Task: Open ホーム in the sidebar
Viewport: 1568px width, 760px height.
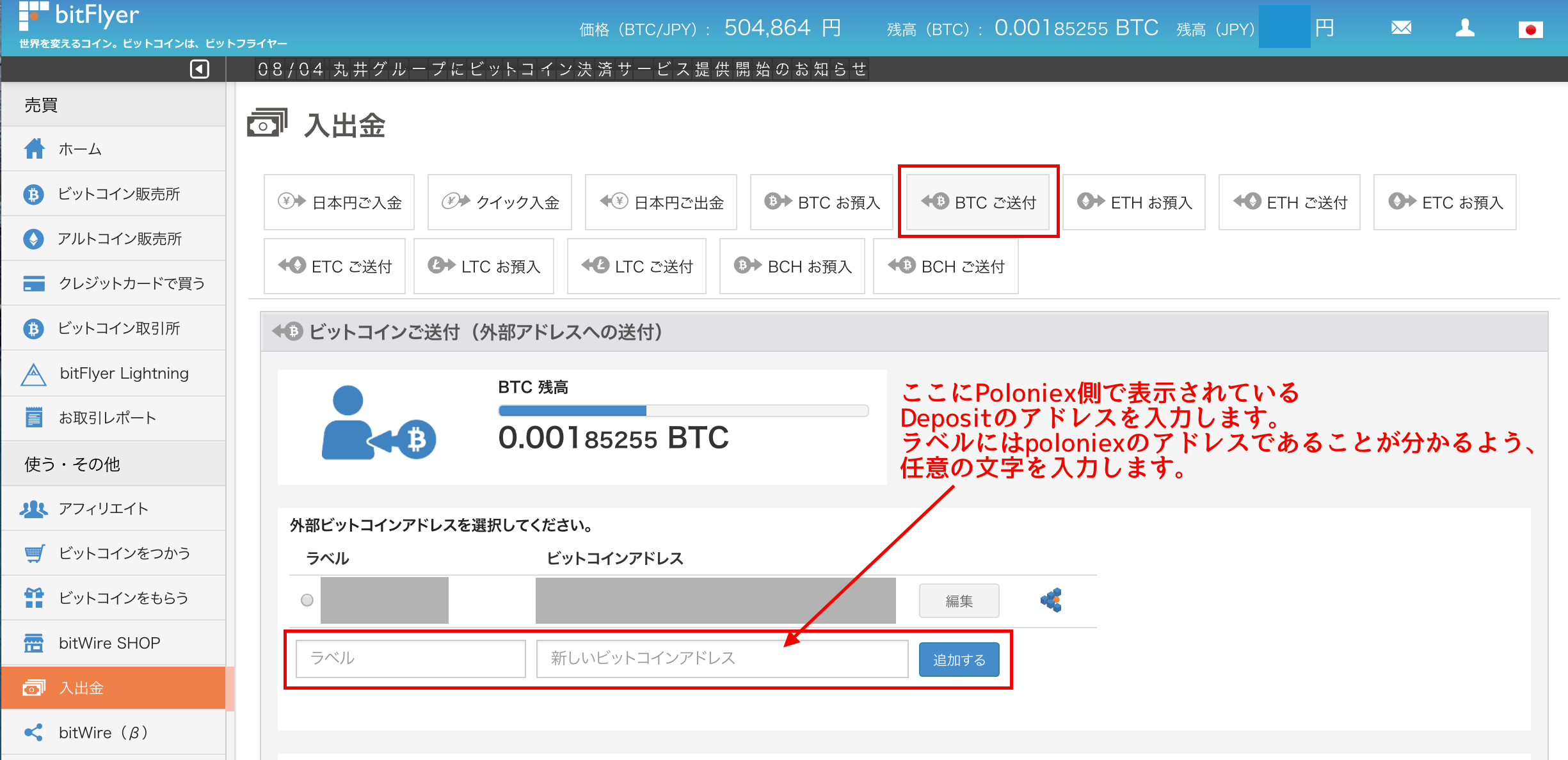Action: 113,149
